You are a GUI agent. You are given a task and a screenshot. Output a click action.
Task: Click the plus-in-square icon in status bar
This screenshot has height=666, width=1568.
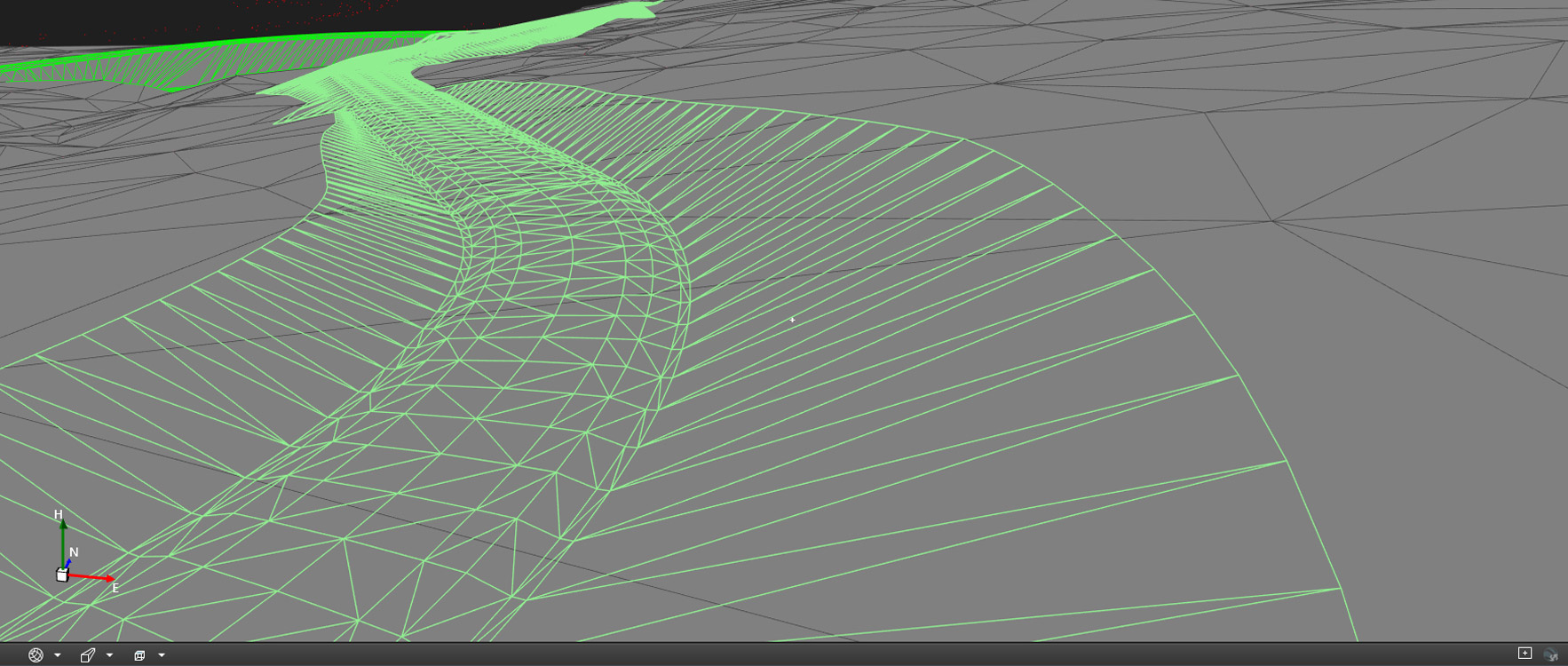point(1524,654)
